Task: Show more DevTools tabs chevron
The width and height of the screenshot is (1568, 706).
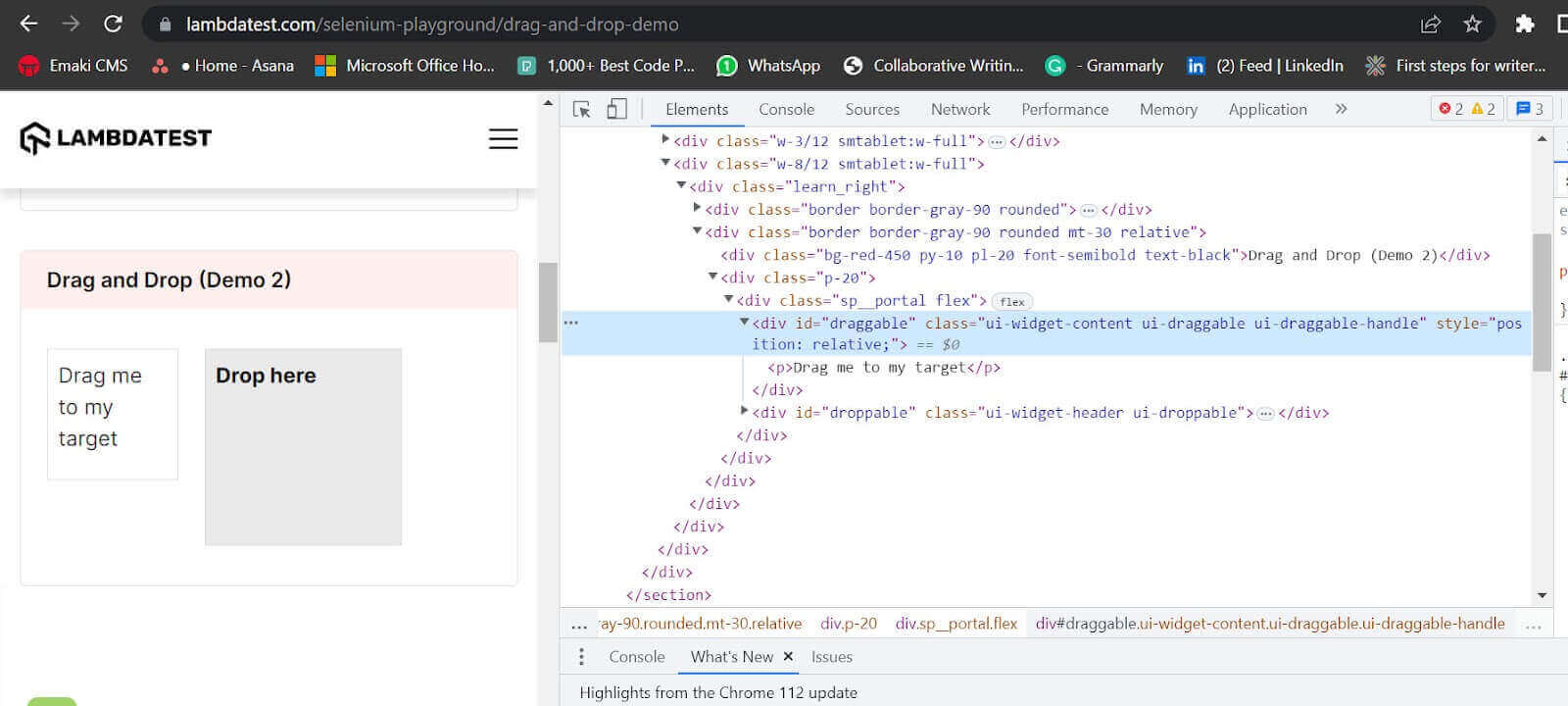Action: pyautogui.click(x=1341, y=109)
